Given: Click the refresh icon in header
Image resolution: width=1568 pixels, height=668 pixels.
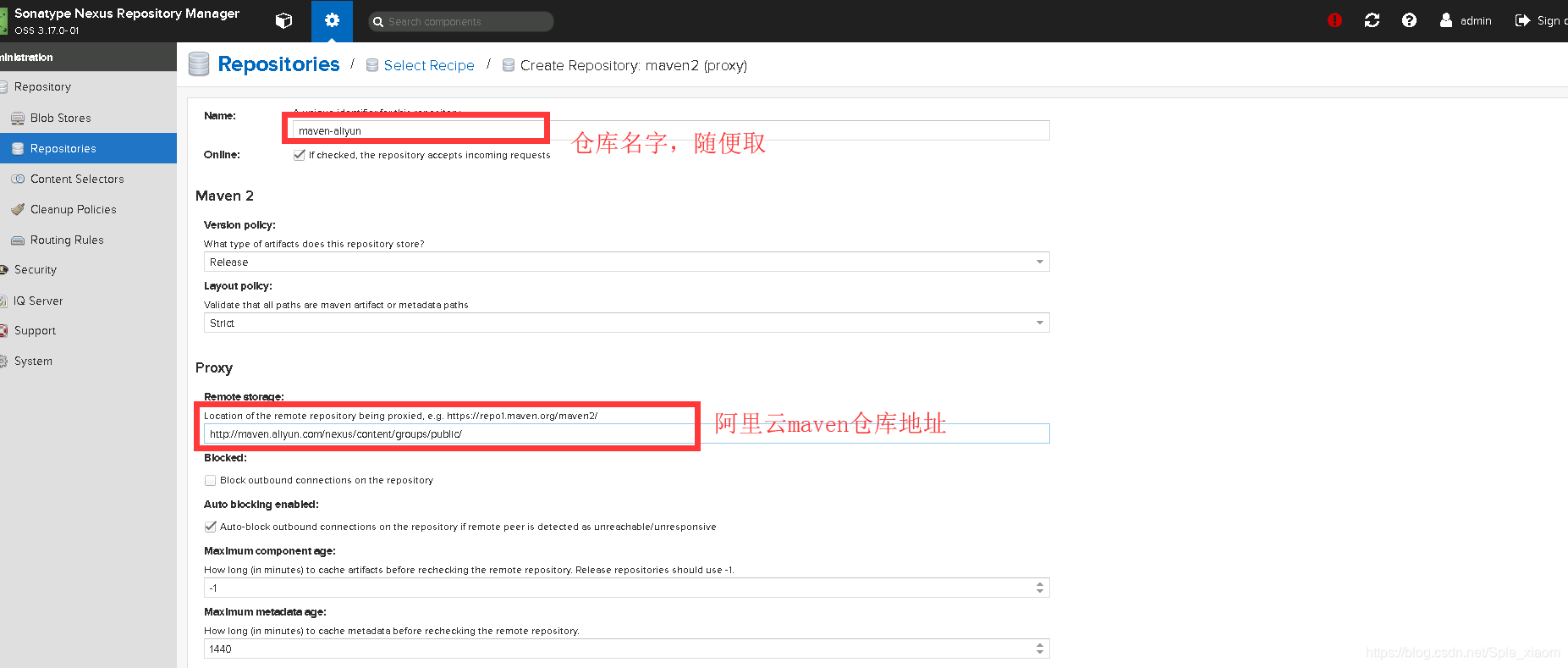Looking at the screenshot, I should 1372,20.
